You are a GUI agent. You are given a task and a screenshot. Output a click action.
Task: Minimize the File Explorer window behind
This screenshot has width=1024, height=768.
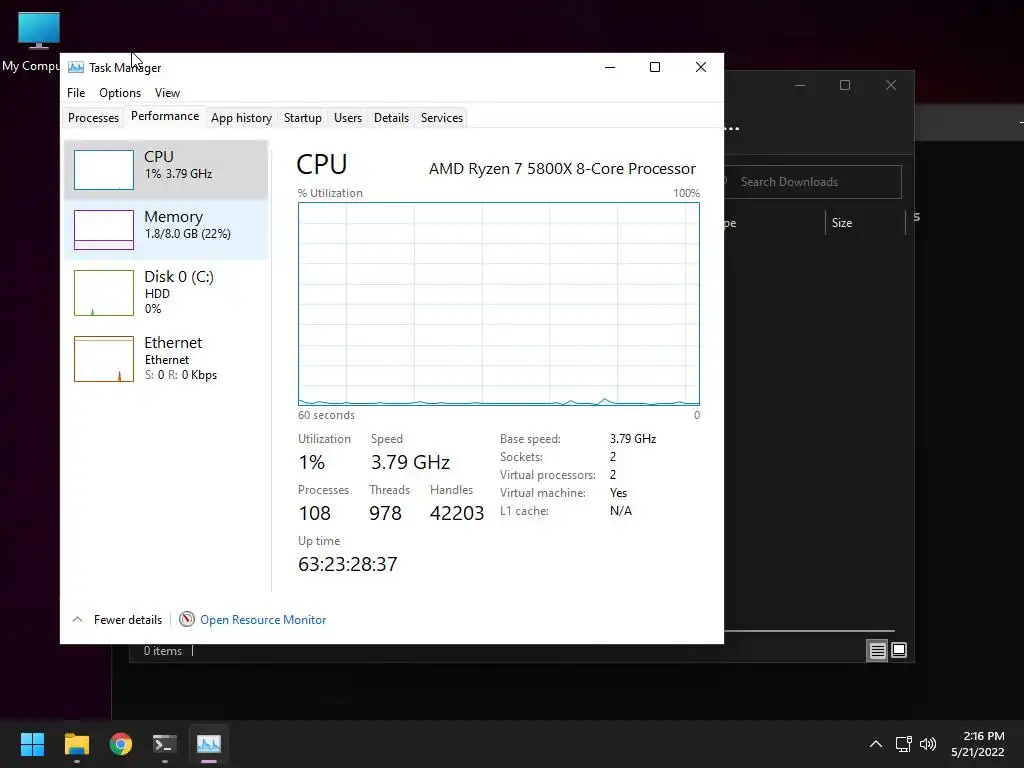pyautogui.click(x=800, y=86)
